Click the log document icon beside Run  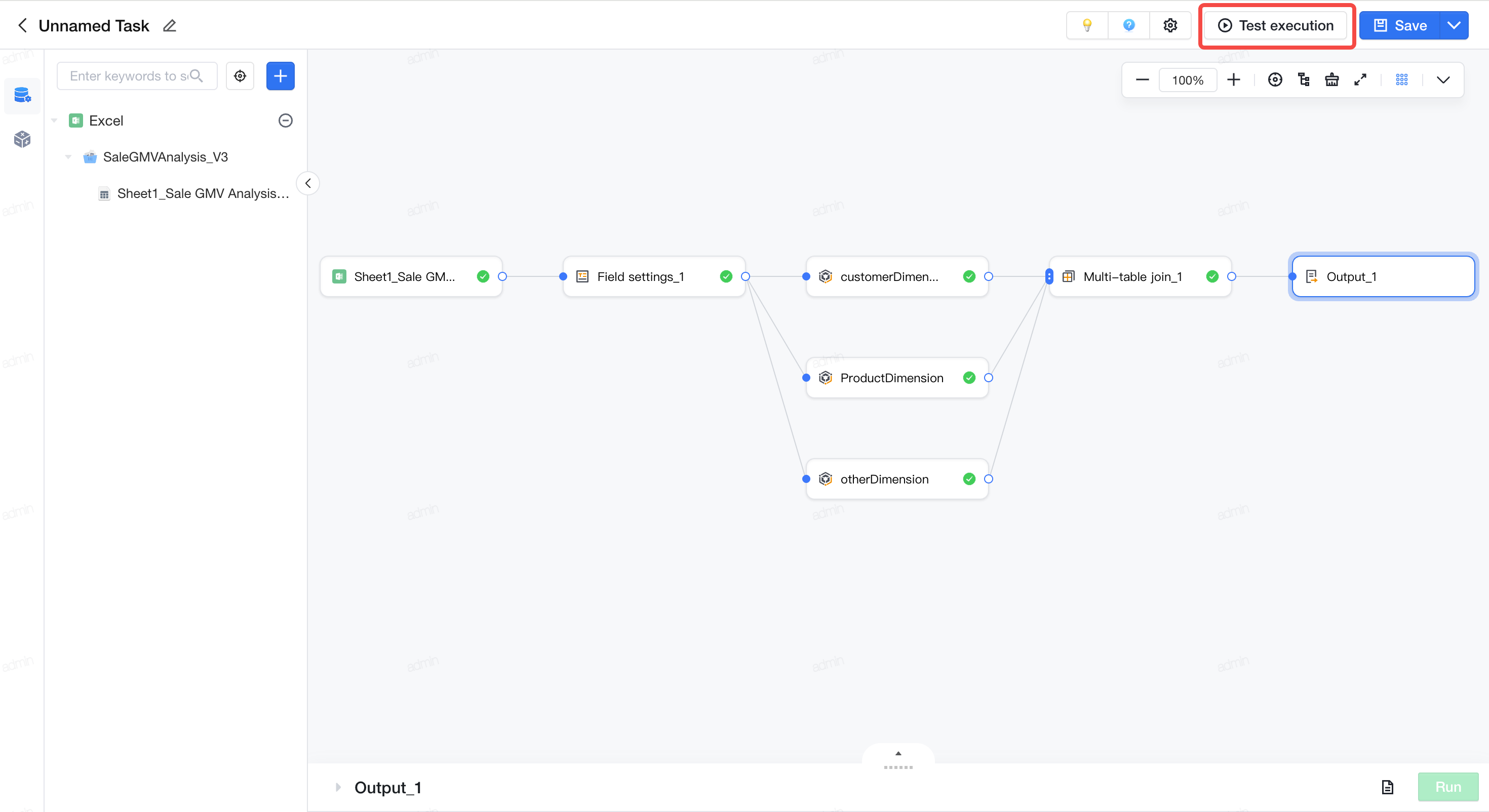[1387, 787]
